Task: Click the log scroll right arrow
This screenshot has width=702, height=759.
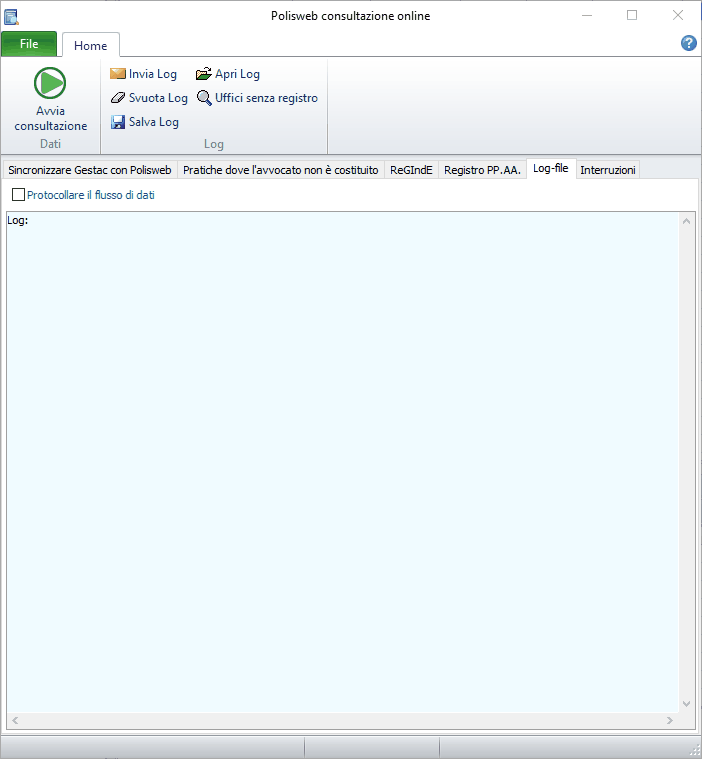Action: (x=670, y=720)
